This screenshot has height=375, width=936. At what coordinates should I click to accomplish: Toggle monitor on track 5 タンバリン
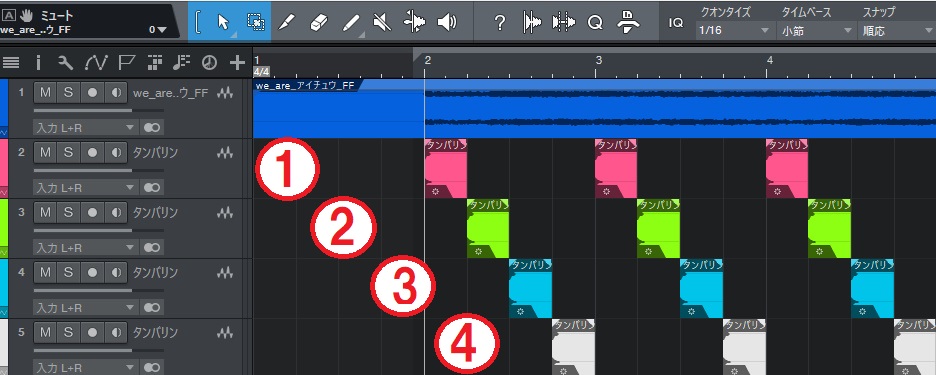click(x=115, y=332)
